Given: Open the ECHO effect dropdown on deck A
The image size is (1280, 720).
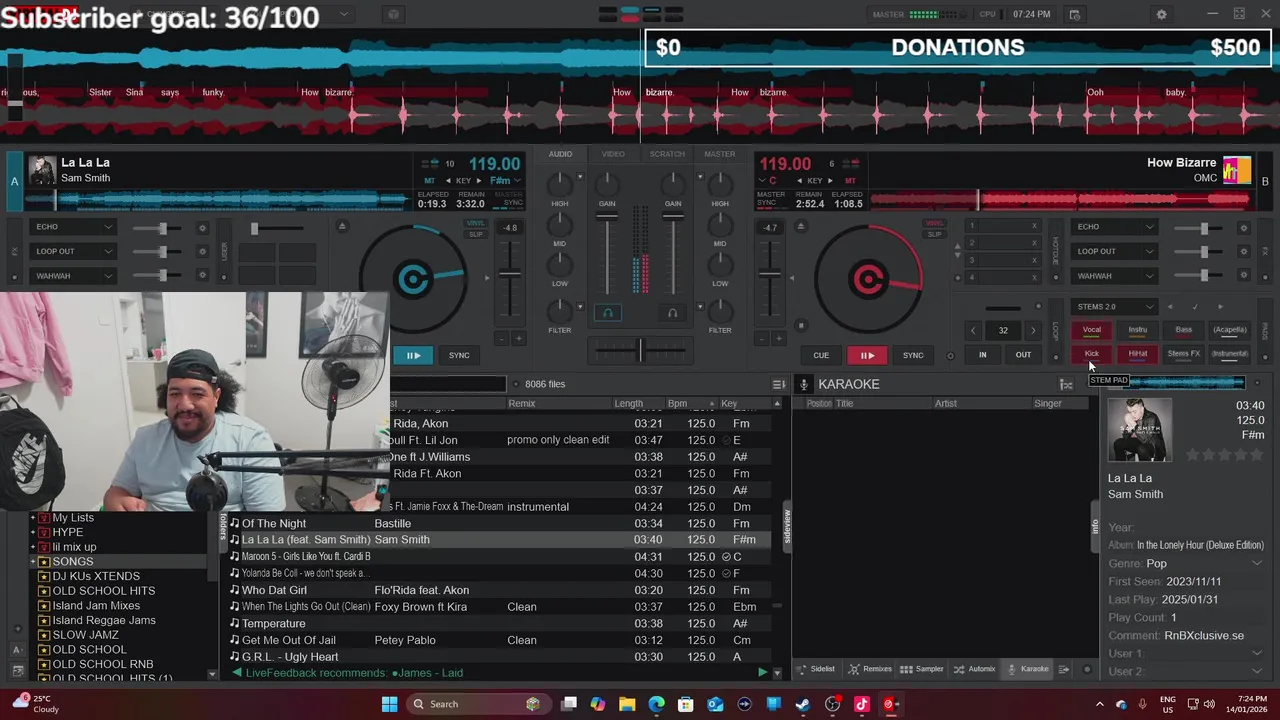Looking at the screenshot, I should tap(74, 227).
